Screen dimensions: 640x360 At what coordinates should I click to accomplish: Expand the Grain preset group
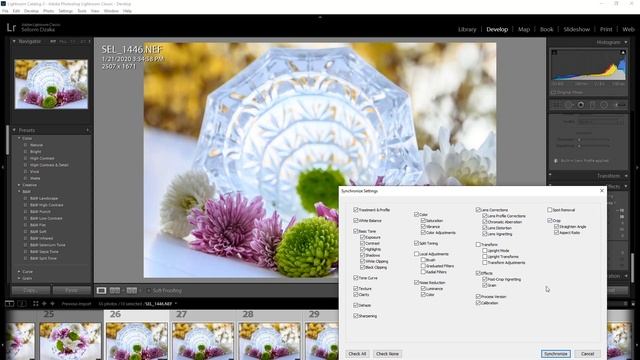(19, 278)
